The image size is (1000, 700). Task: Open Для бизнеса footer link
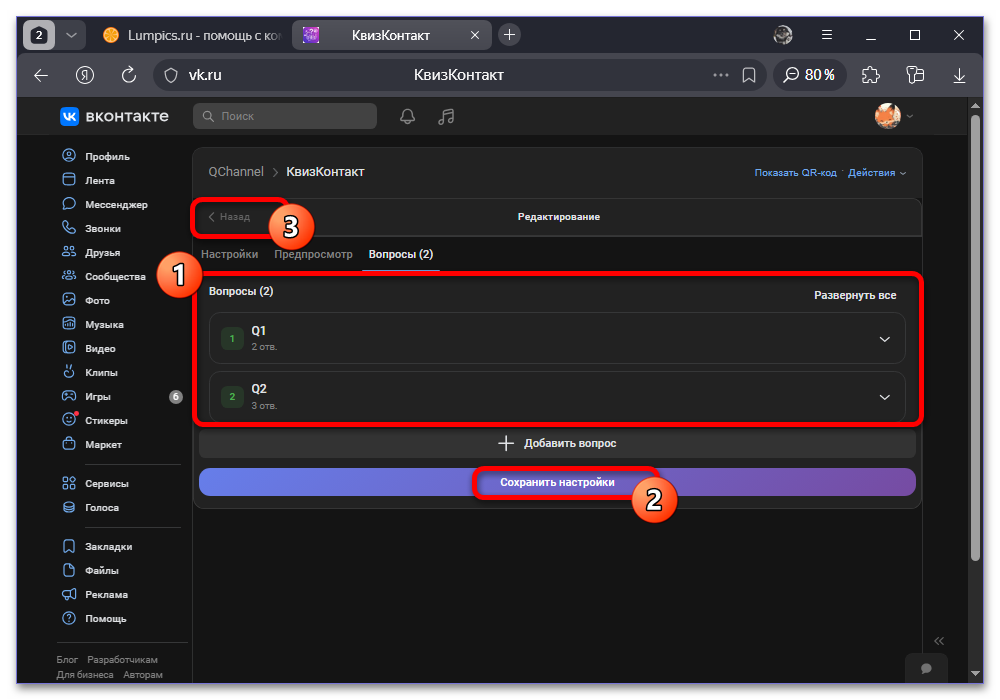pyautogui.click(x=85, y=674)
